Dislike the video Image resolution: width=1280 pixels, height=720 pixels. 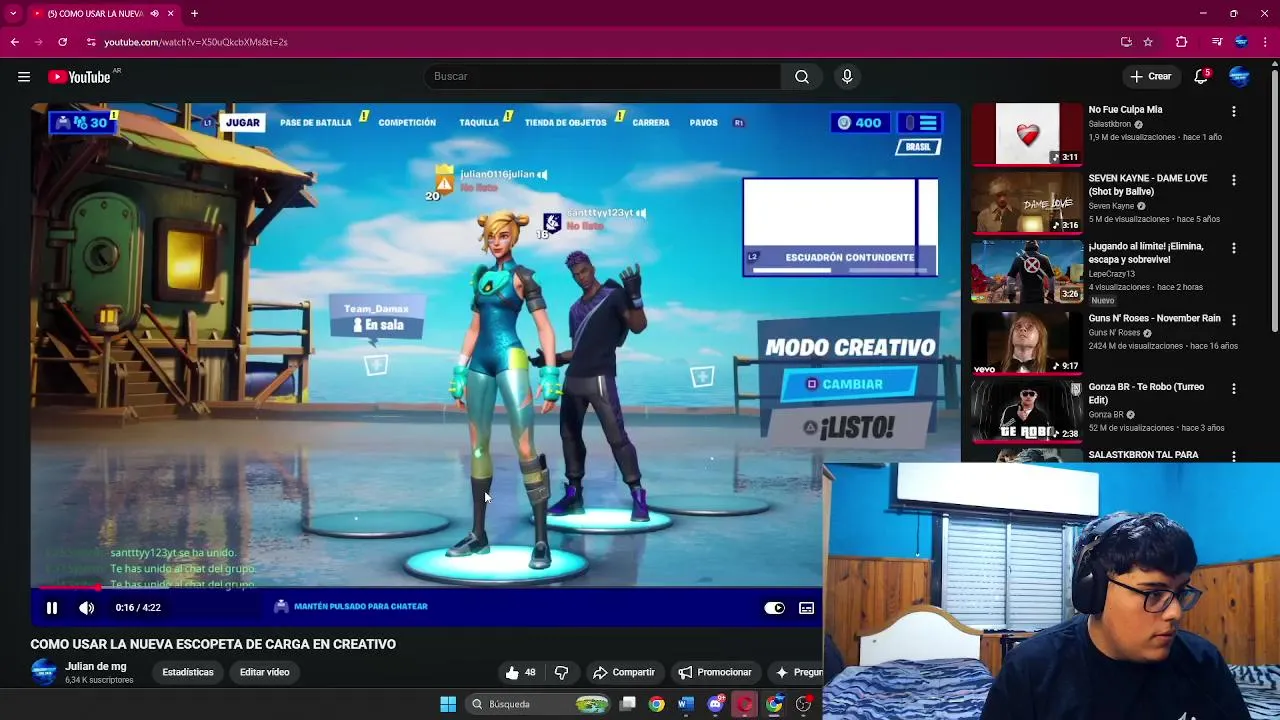coord(561,673)
